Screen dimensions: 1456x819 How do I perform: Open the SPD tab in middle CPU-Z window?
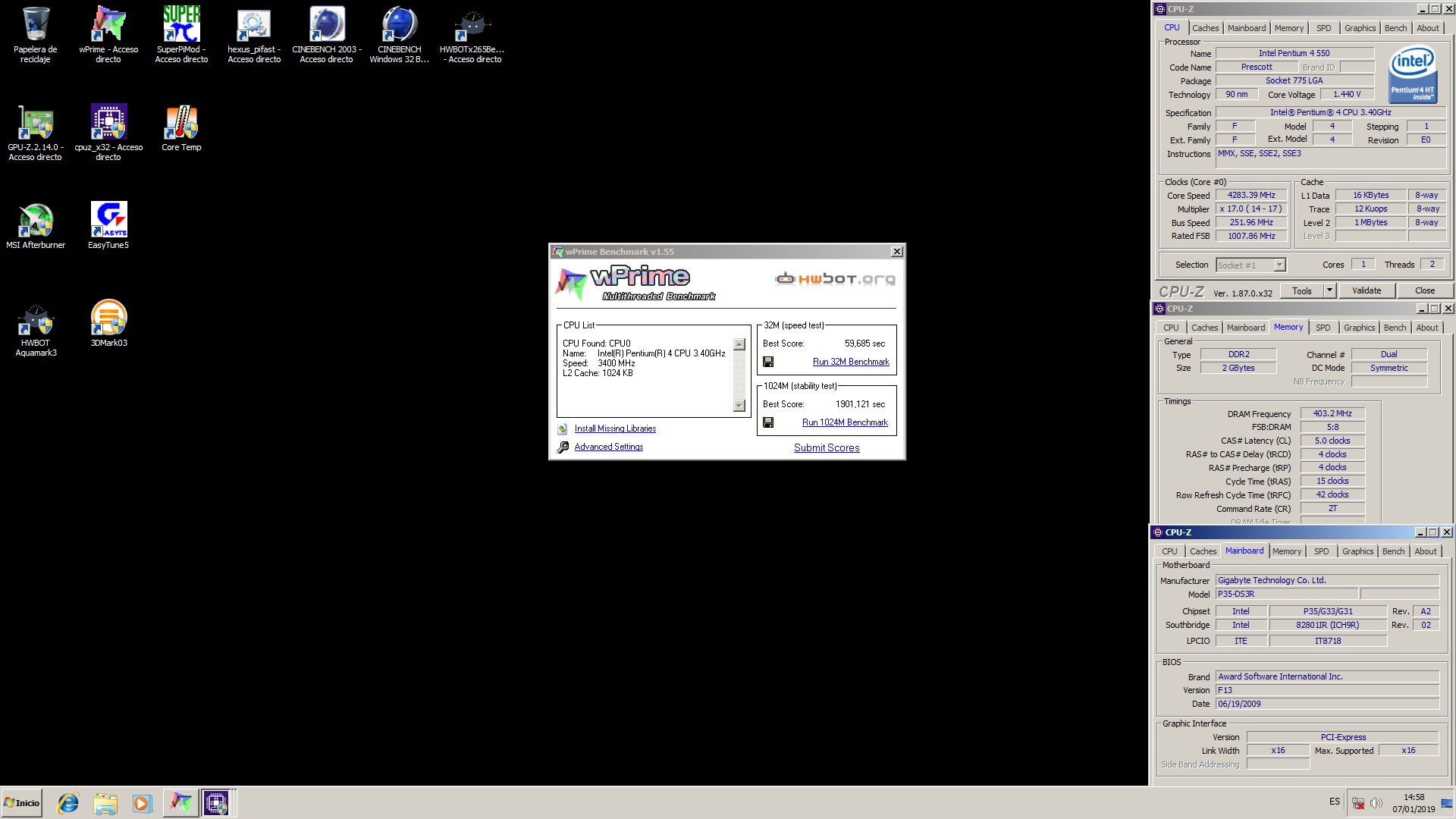[x=1323, y=328]
